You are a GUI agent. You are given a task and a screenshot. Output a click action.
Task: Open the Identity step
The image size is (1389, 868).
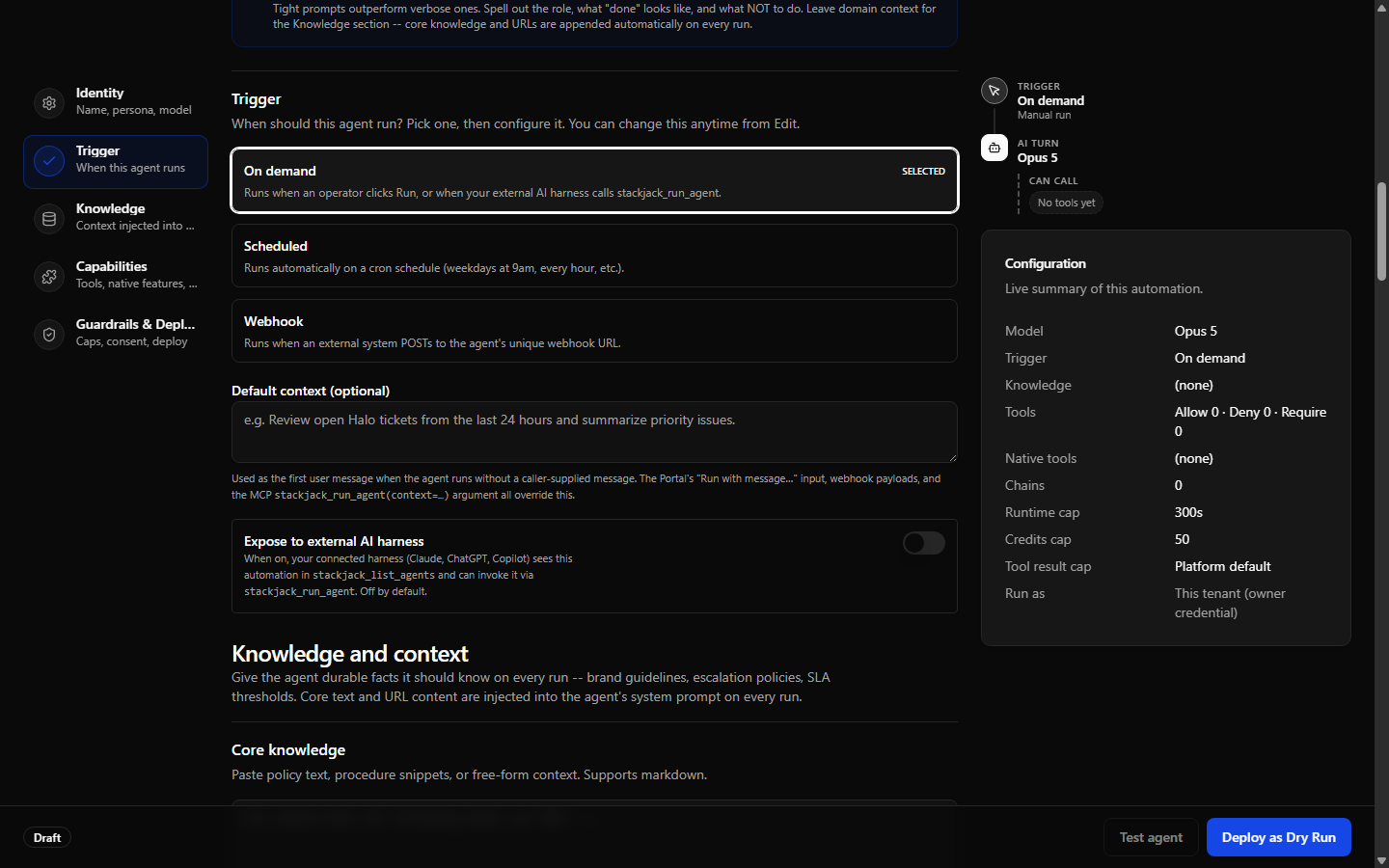tap(116, 103)
